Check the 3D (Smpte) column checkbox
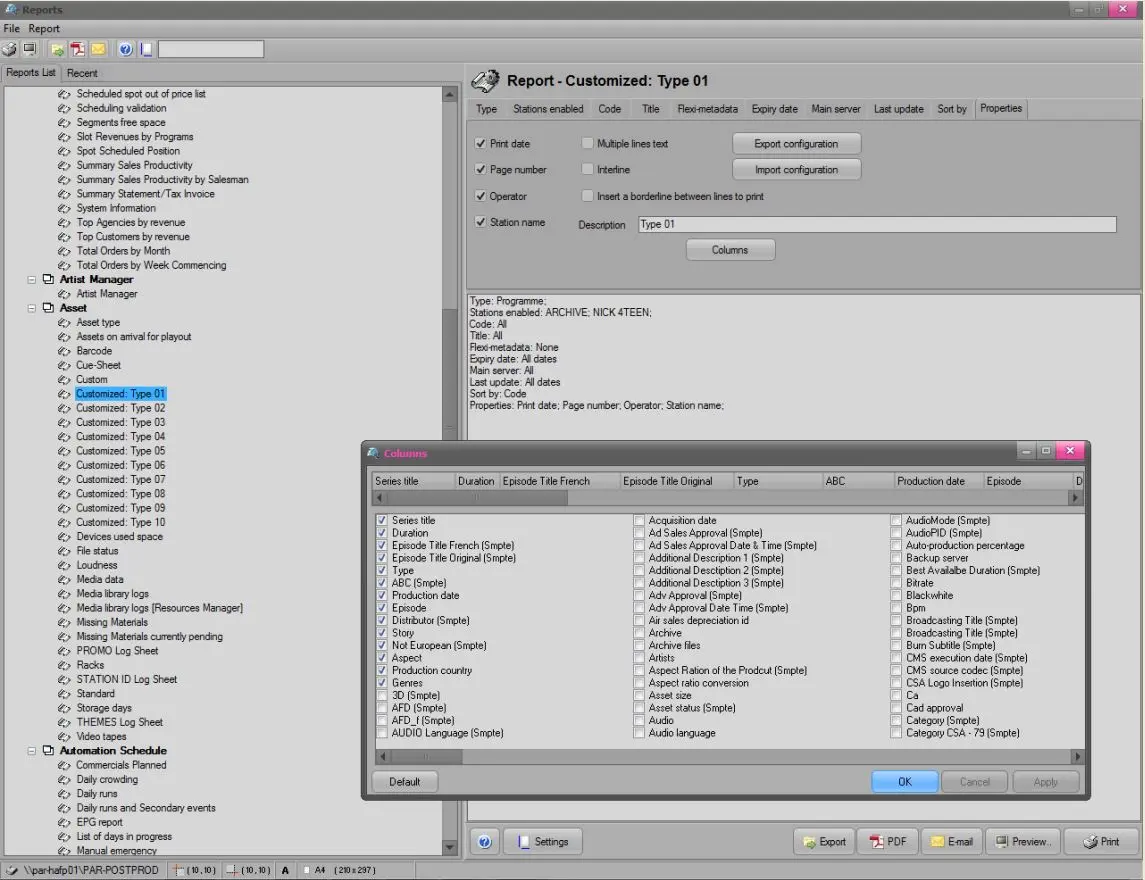The image size is (1145, 880). tap(382, 696)
